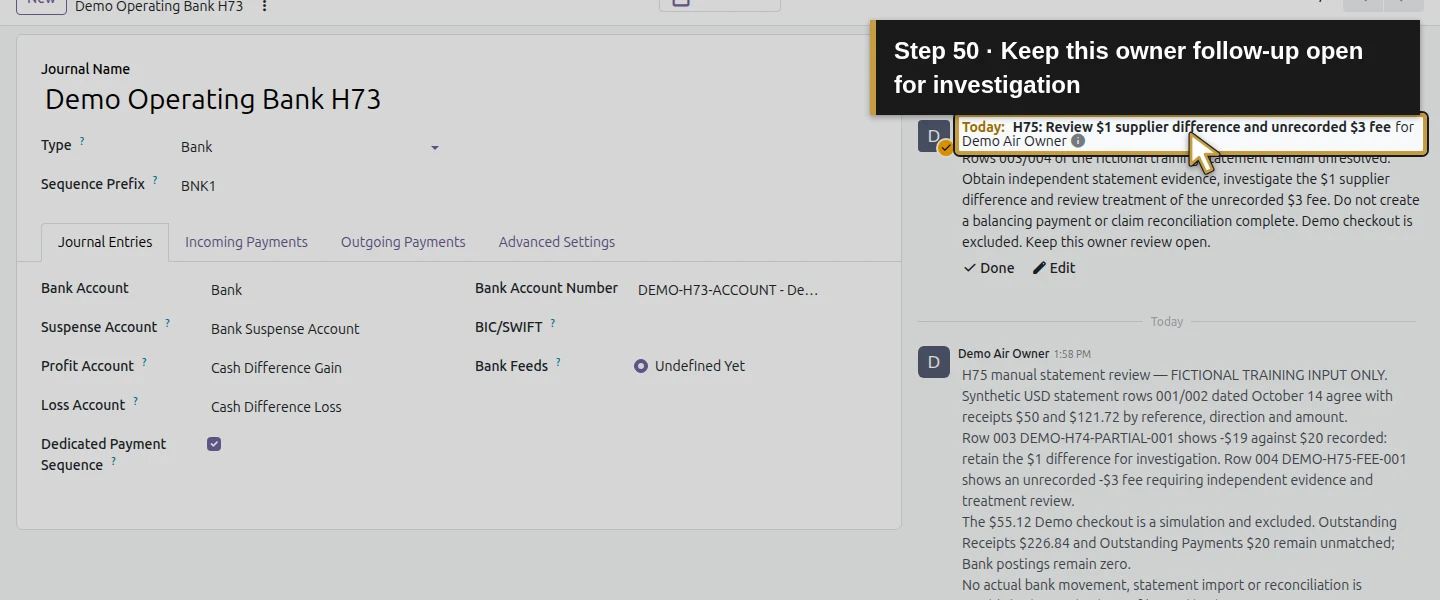Edit the H75 review activity

coord(1054,268)
